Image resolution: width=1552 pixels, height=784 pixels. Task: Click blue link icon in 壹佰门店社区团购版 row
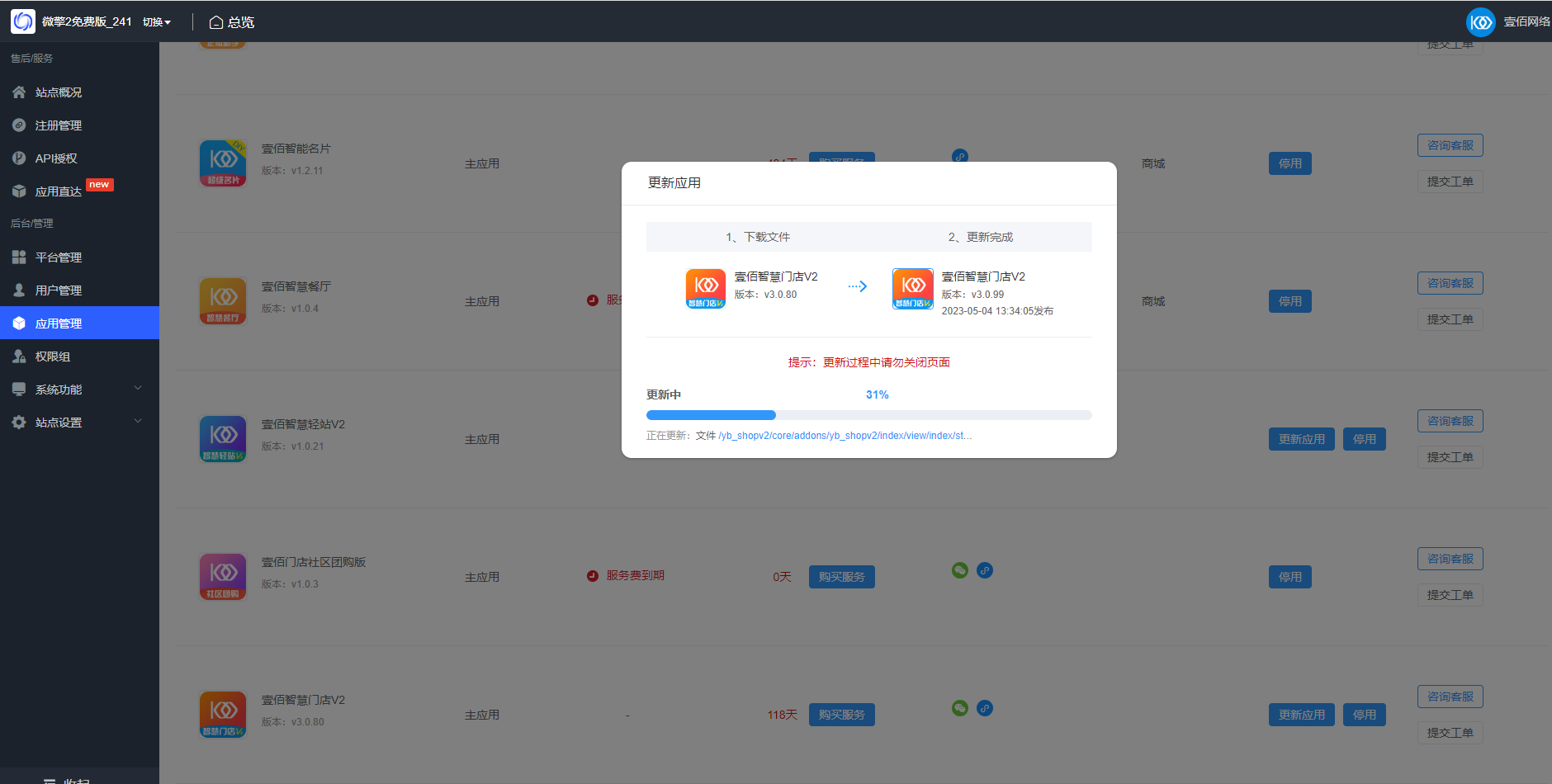985,570
